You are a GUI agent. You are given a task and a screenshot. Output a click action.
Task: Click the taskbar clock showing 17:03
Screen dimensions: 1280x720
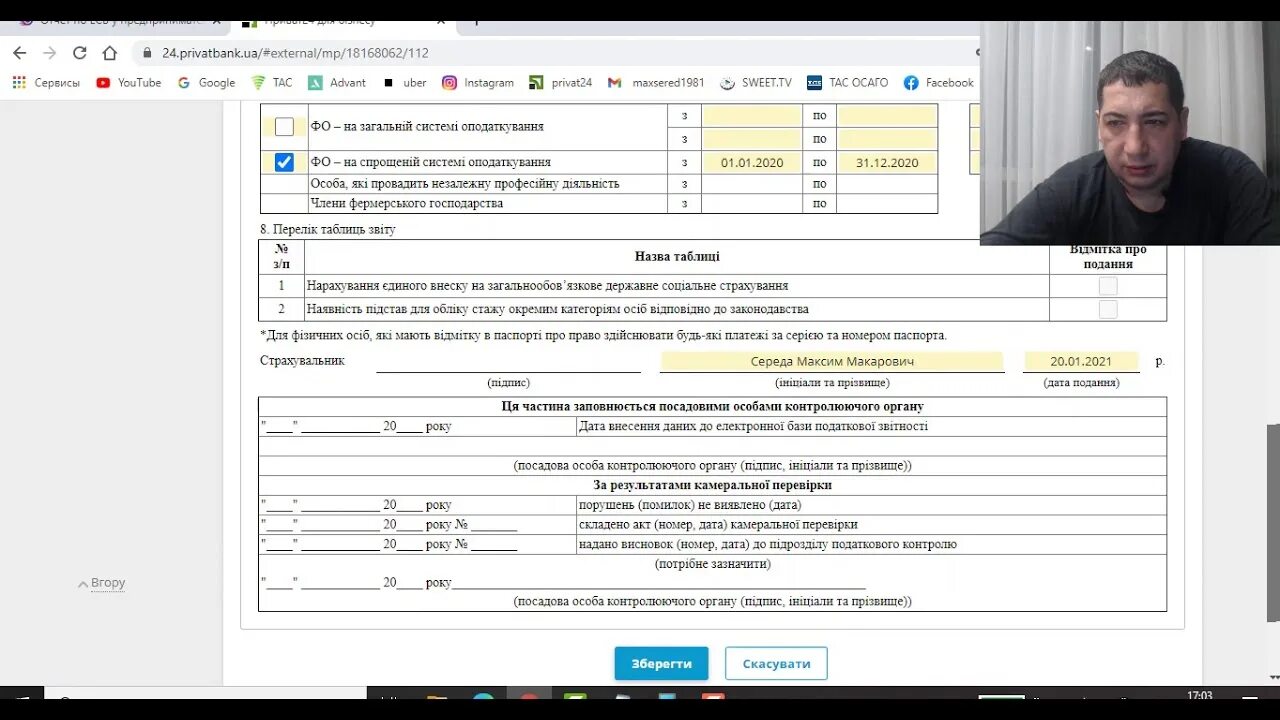tap(1200, 695)
